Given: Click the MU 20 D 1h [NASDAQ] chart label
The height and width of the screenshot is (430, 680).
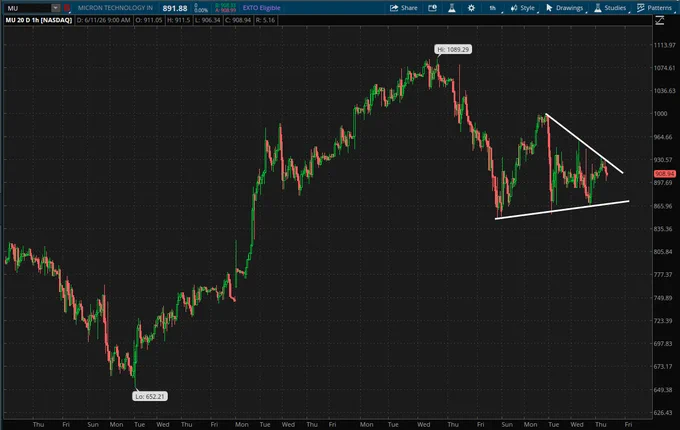Looking at the screenshot, I should point(39,20).
